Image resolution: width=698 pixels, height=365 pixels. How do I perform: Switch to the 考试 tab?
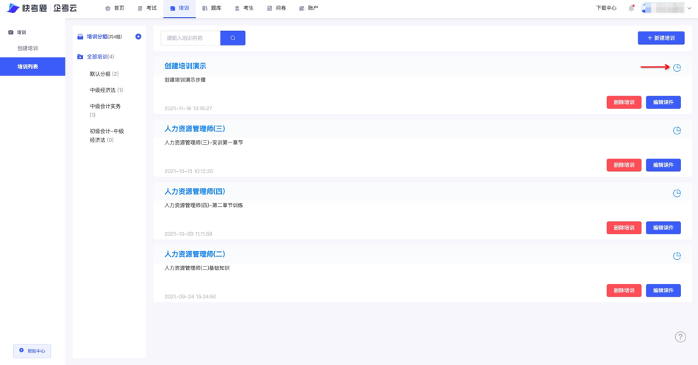click(x=147, y=8)
